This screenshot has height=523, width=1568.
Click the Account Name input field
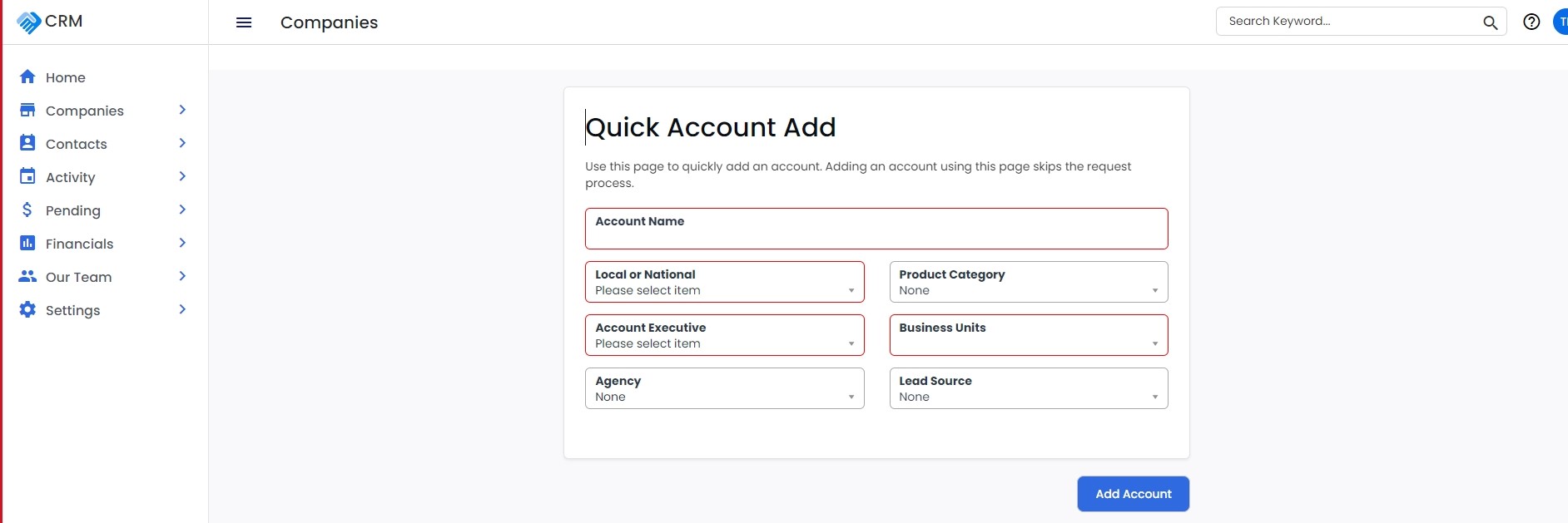pyautogui.click(x=876, y=229)
